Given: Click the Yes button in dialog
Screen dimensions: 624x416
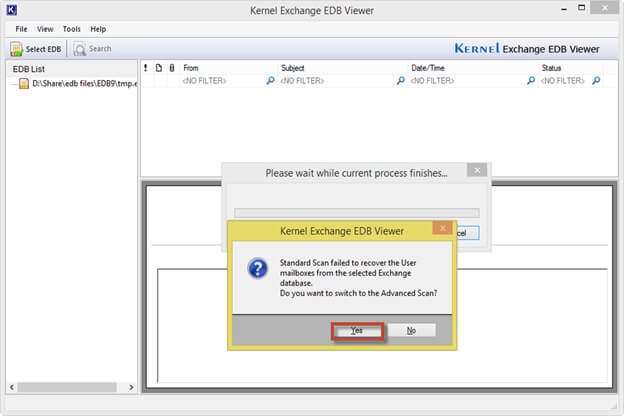Looking at the screenshot, I should click(357, 331).
